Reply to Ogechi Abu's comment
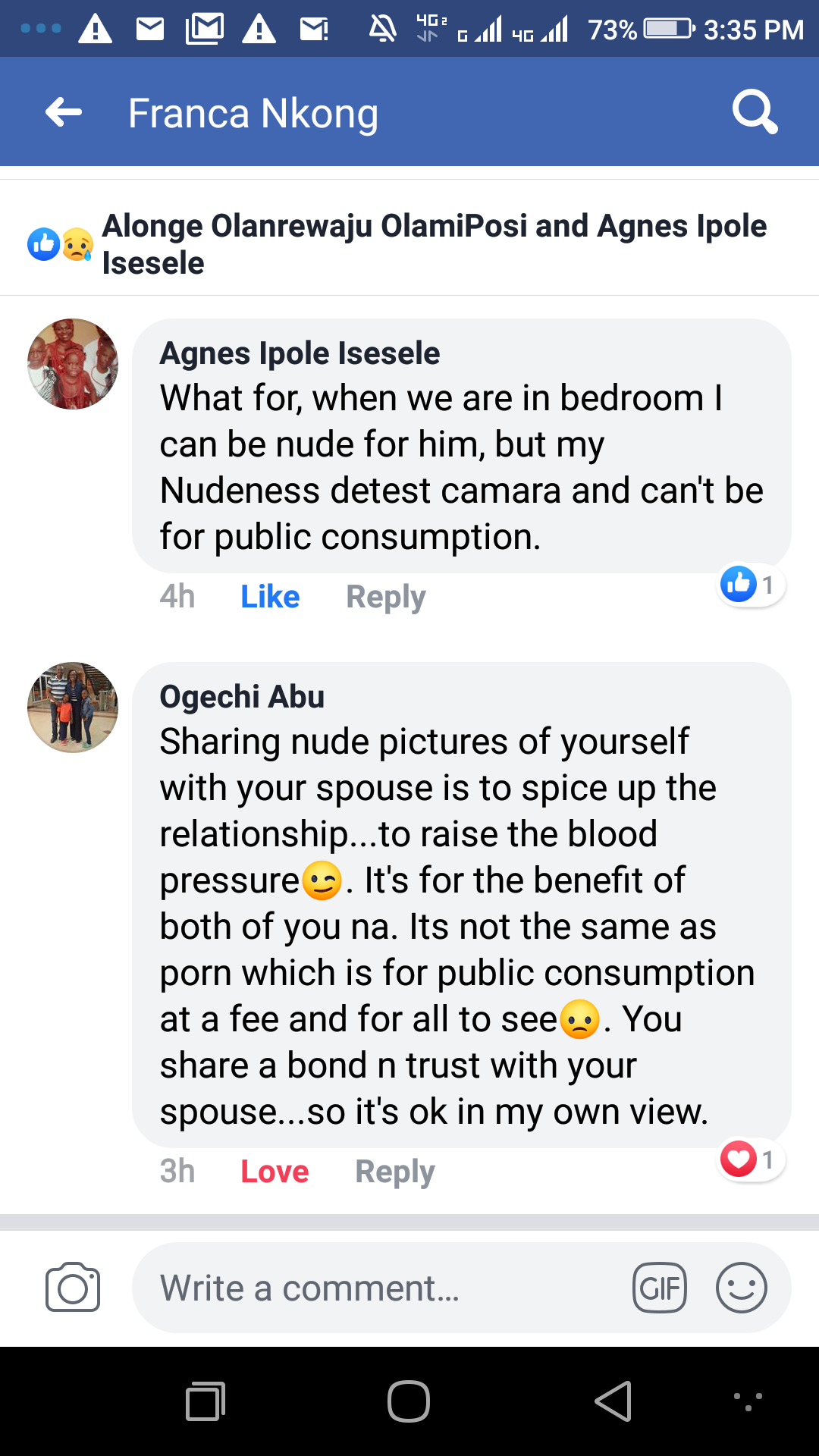819x1456 pixels. 395,1172
